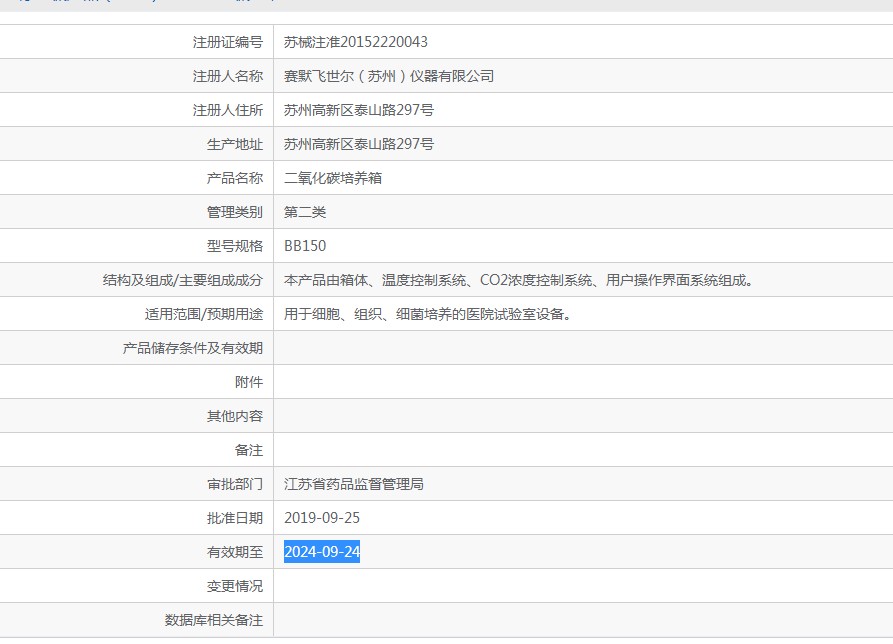
Task: Click the 生产地址 address value
Action: [359, 144]
